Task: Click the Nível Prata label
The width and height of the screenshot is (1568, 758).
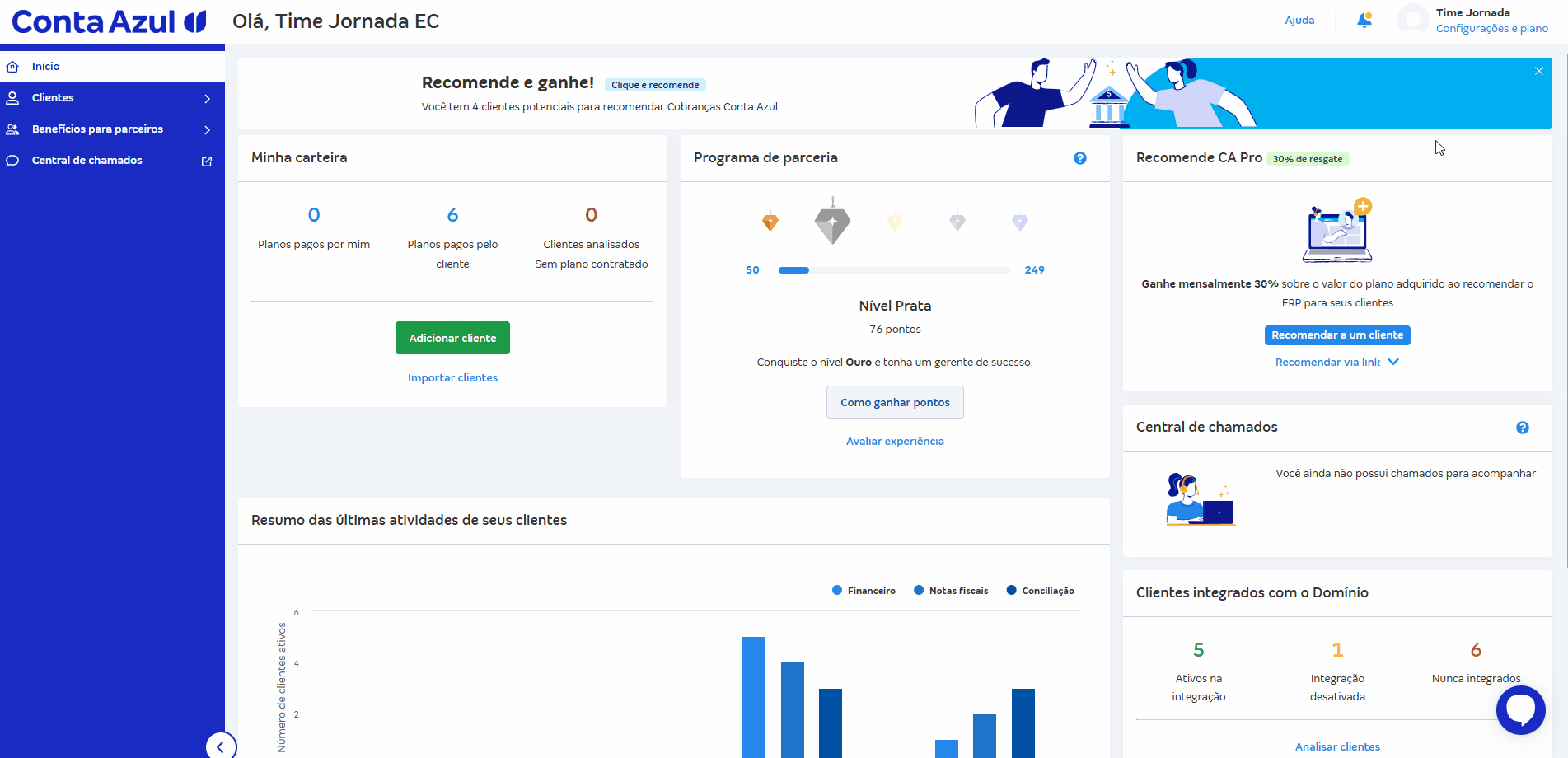Action: [x=895, y=306]
